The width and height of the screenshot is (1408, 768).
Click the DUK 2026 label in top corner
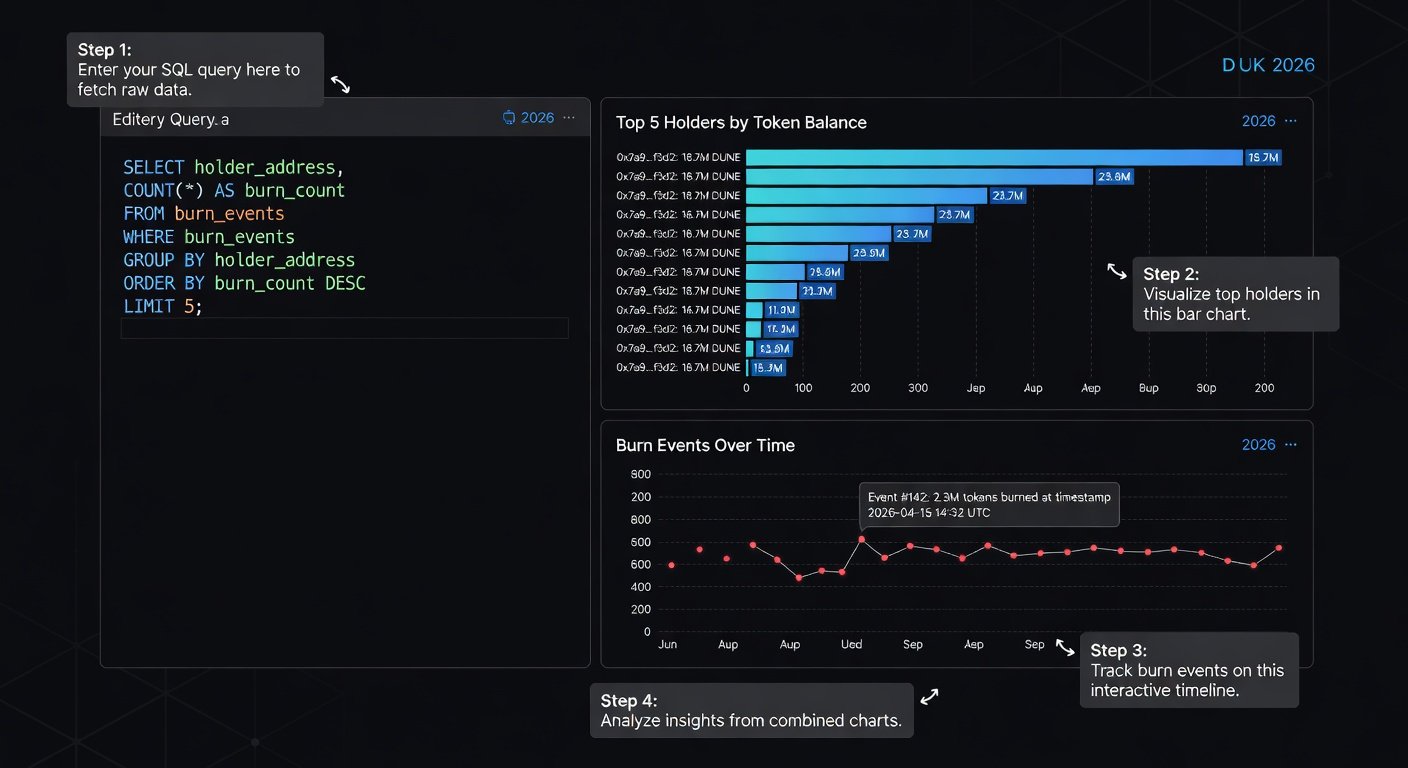click(x=1268, y=65)
